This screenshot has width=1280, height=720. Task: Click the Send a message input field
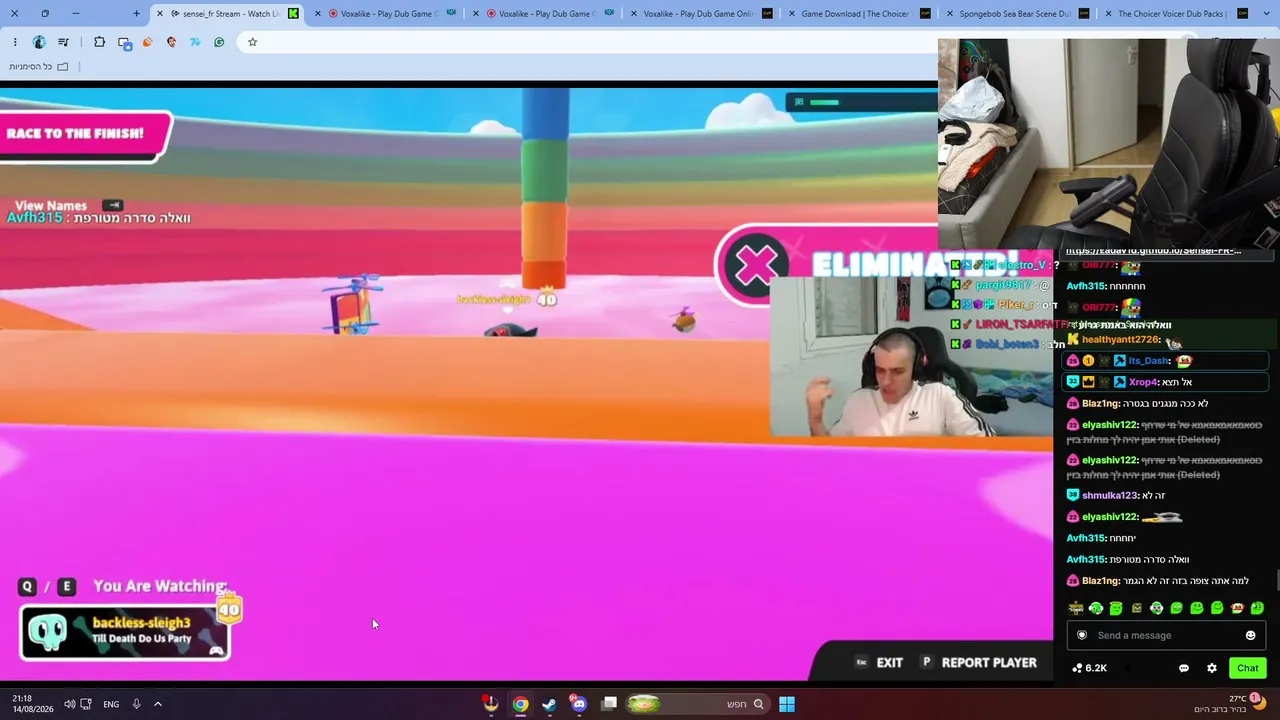point(1165,636)
